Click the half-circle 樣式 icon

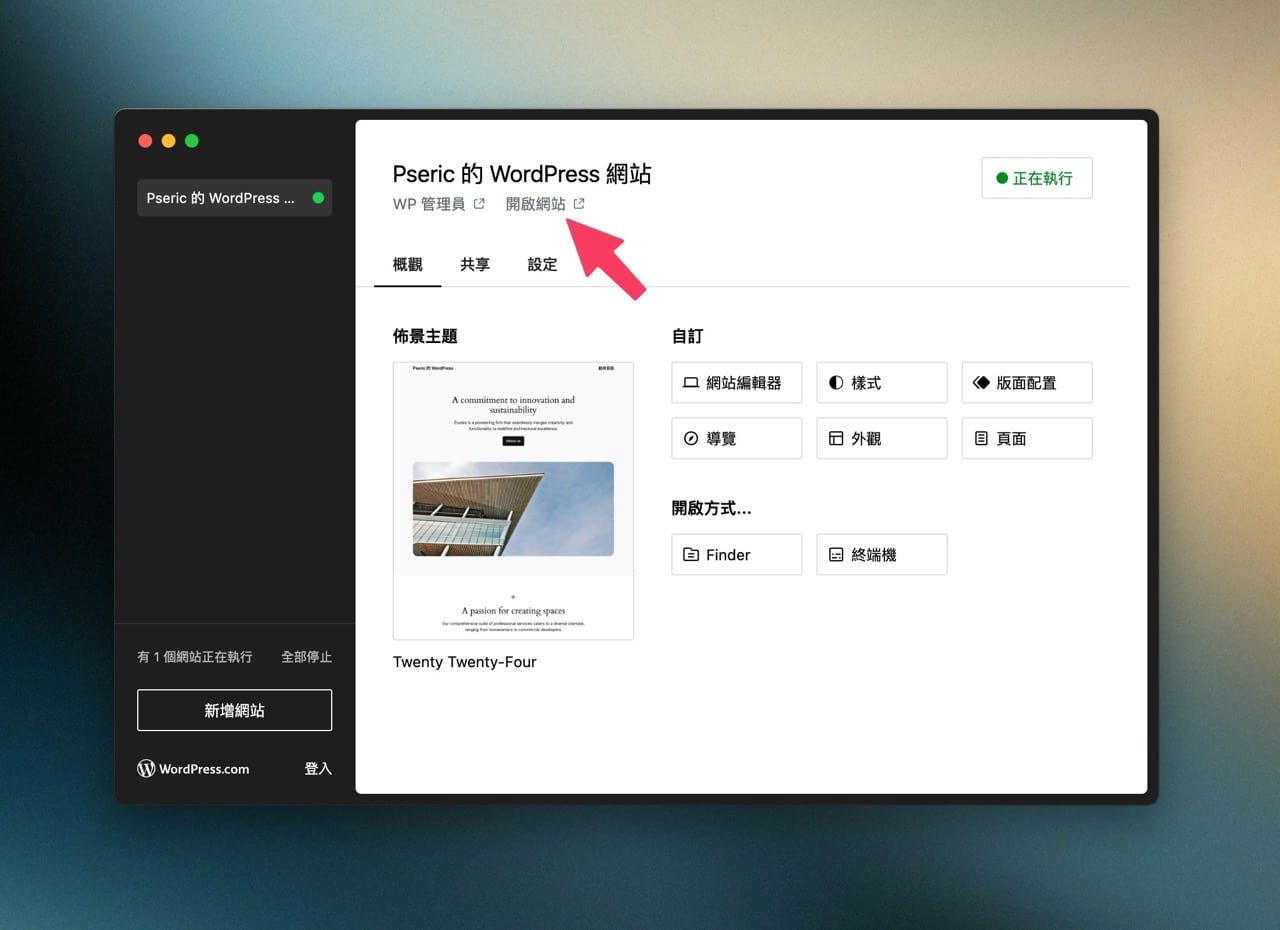coord(836,383)
